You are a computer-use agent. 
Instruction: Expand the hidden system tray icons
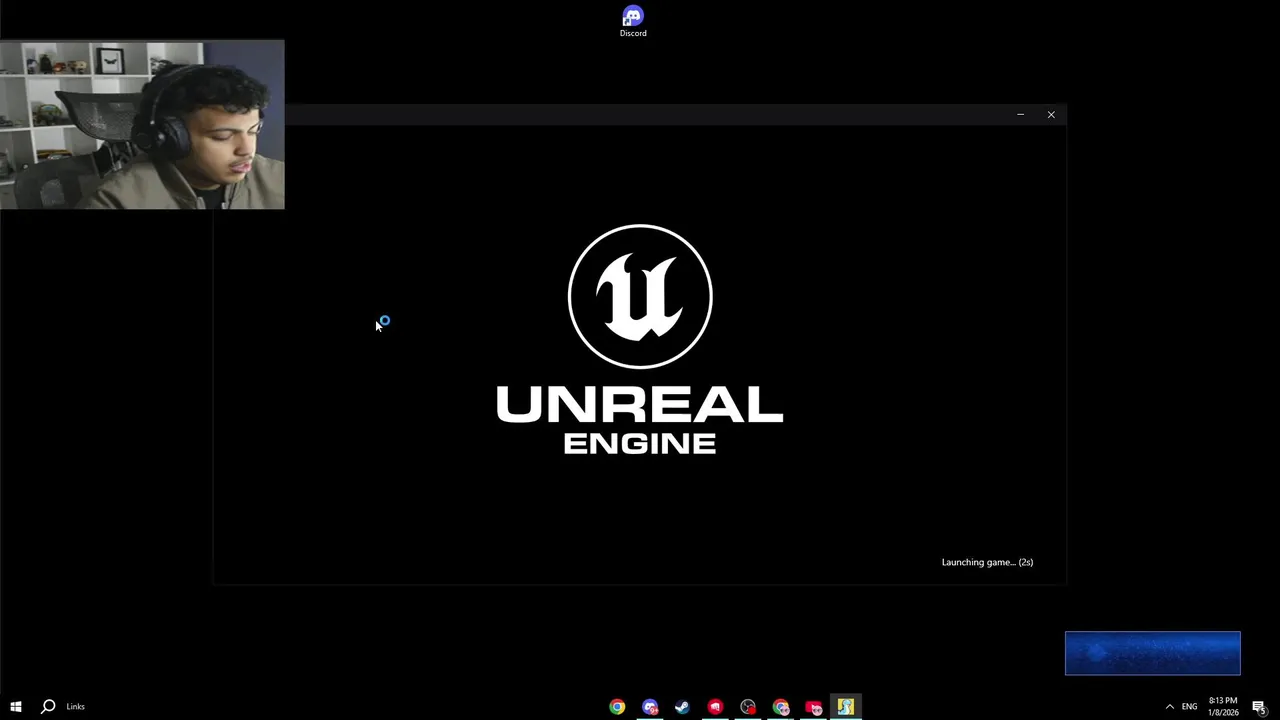pyautogui.click(x=1169, y=706)
